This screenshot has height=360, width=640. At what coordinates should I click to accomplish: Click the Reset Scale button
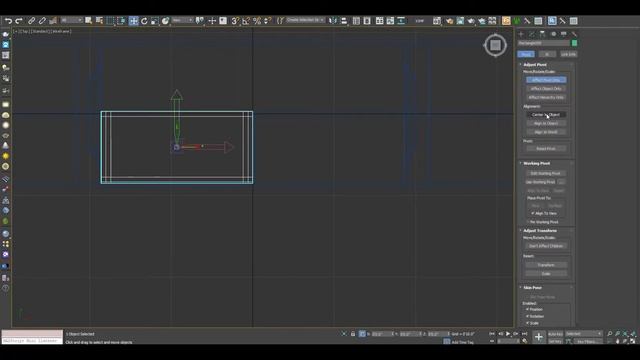tap(546, 274)
